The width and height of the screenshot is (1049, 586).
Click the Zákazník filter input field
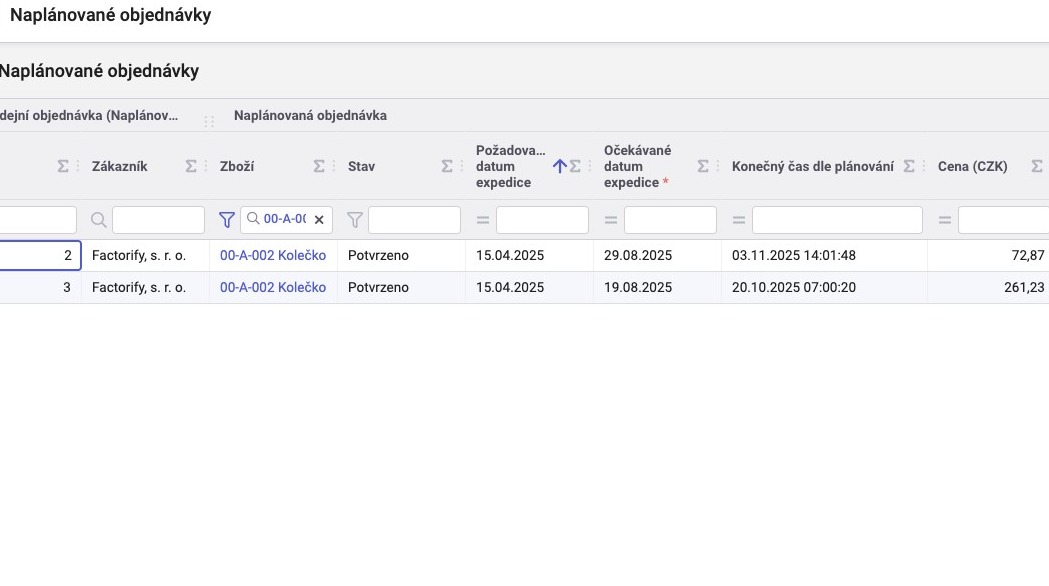coord(158,220)
